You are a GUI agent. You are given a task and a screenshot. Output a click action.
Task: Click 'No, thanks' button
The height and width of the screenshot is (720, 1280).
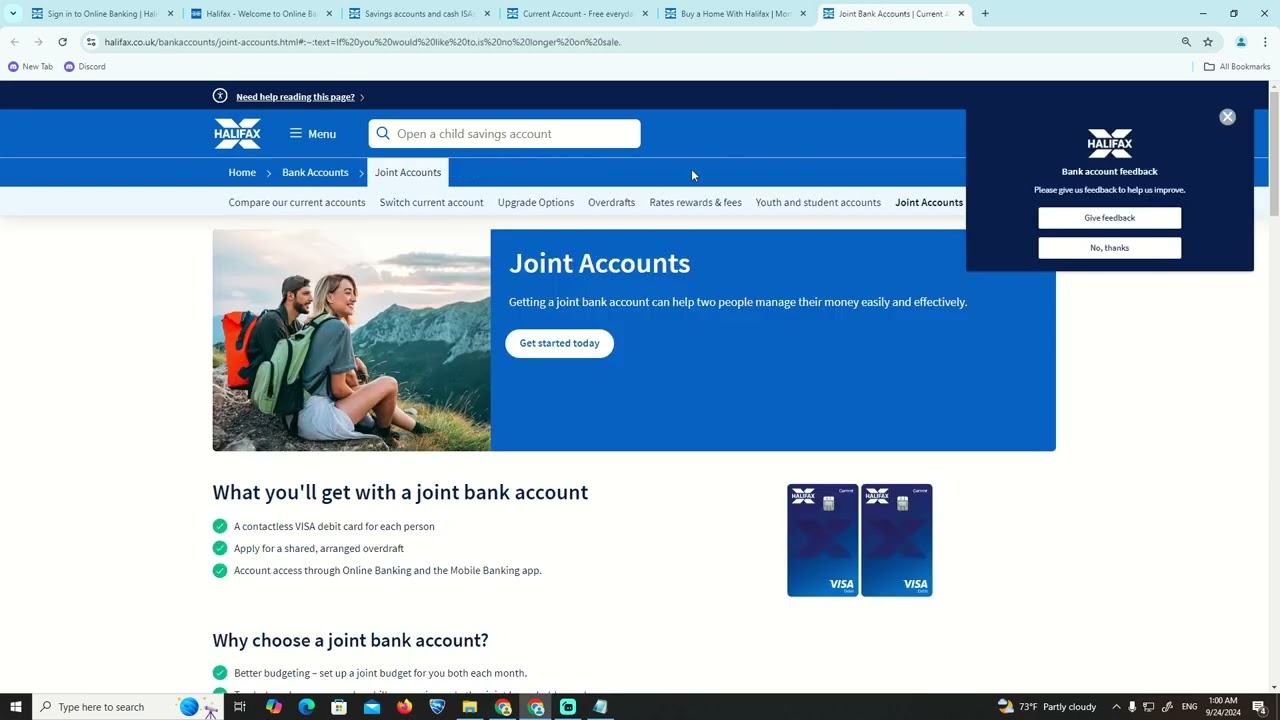point(1109,248)
